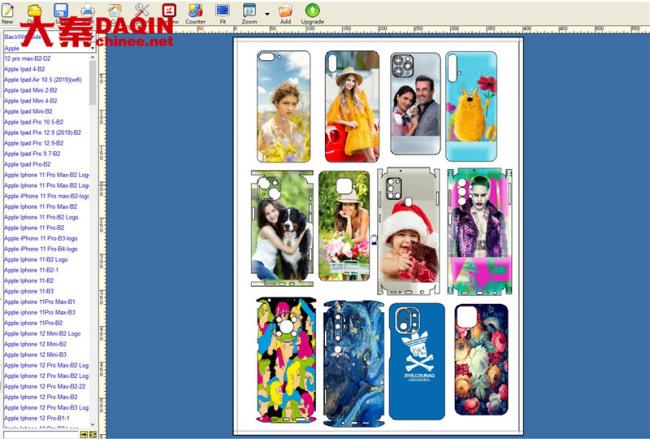Click the New document icon
Screen dimensions: 650x439
pos(7,10)
